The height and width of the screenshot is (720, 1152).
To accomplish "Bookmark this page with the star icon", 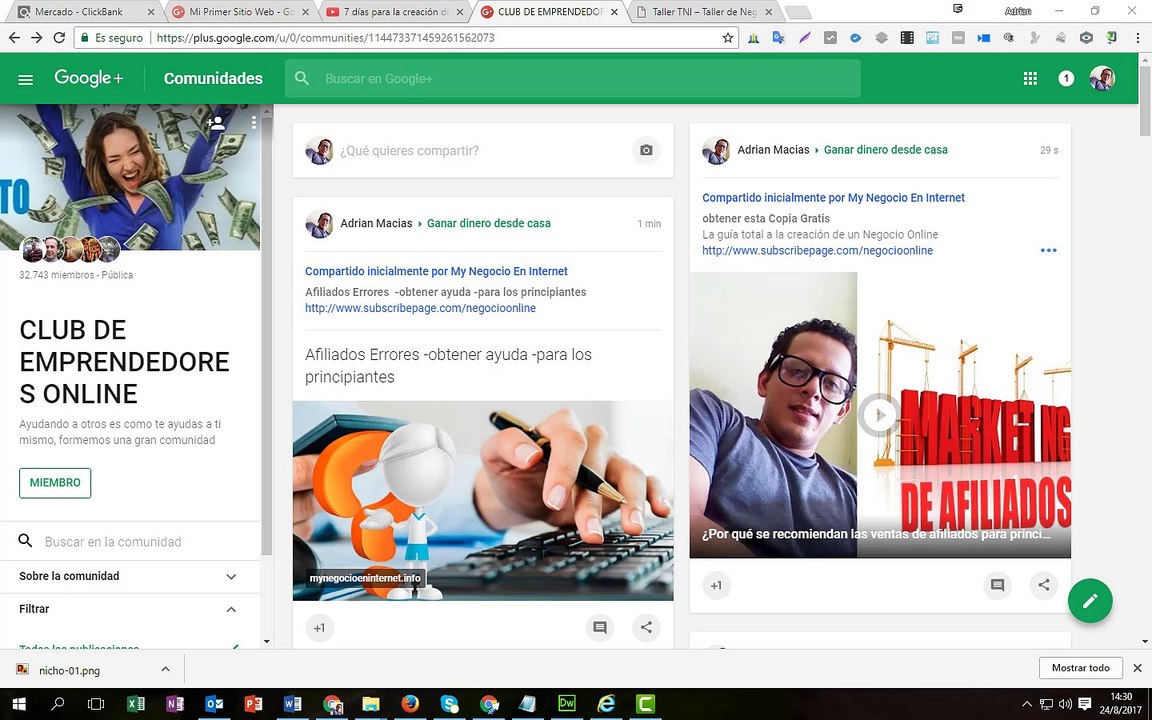I will 727,37.
